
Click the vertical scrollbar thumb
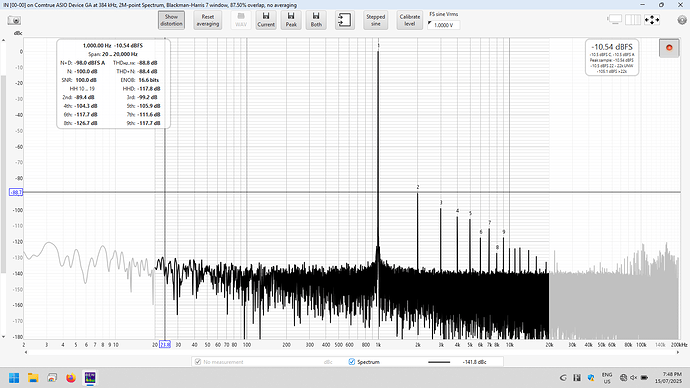(4, 174)
